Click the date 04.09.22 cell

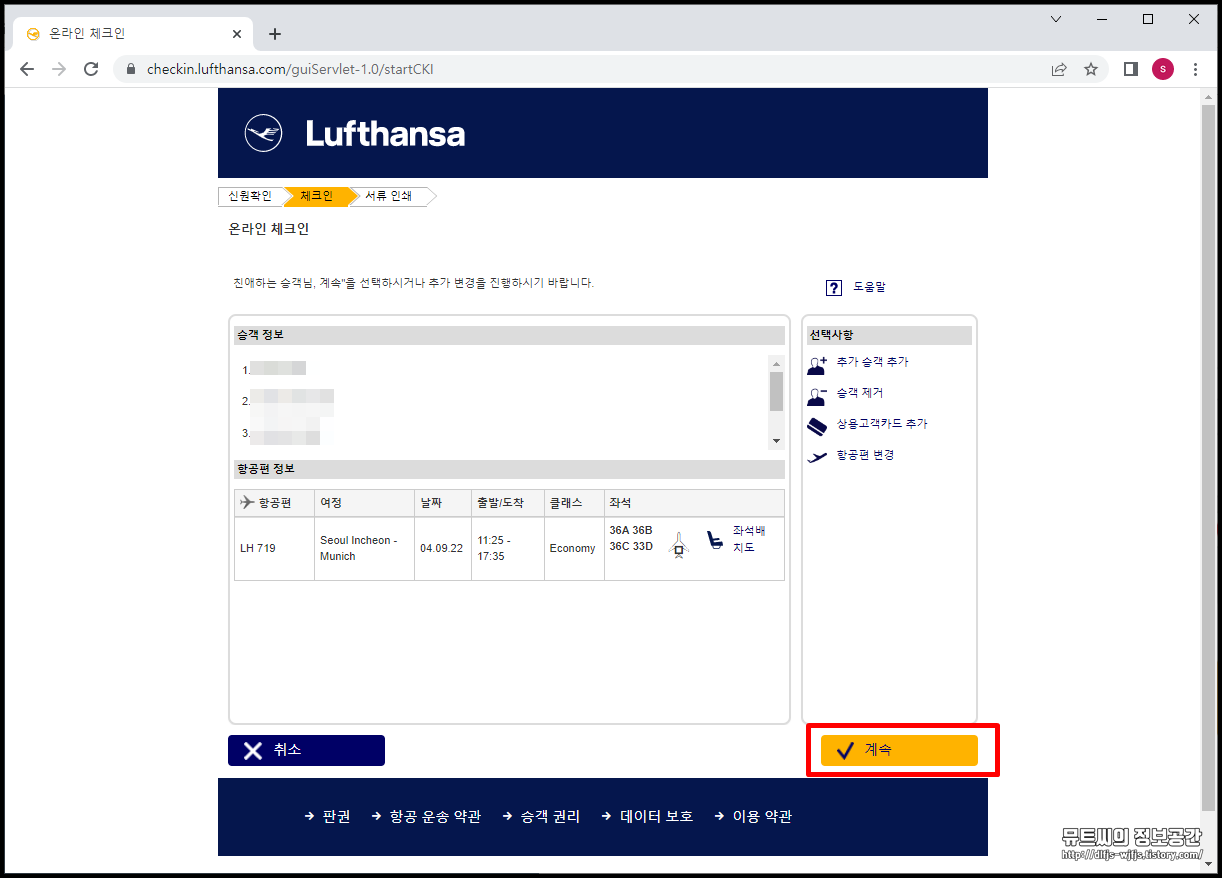click(x=443, y=548)
